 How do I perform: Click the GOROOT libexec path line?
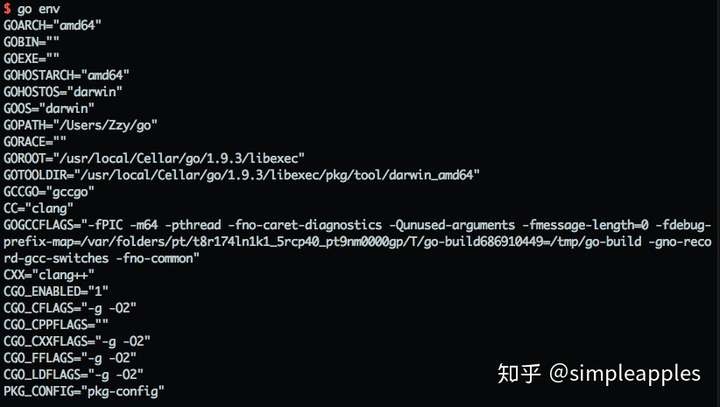154,158
